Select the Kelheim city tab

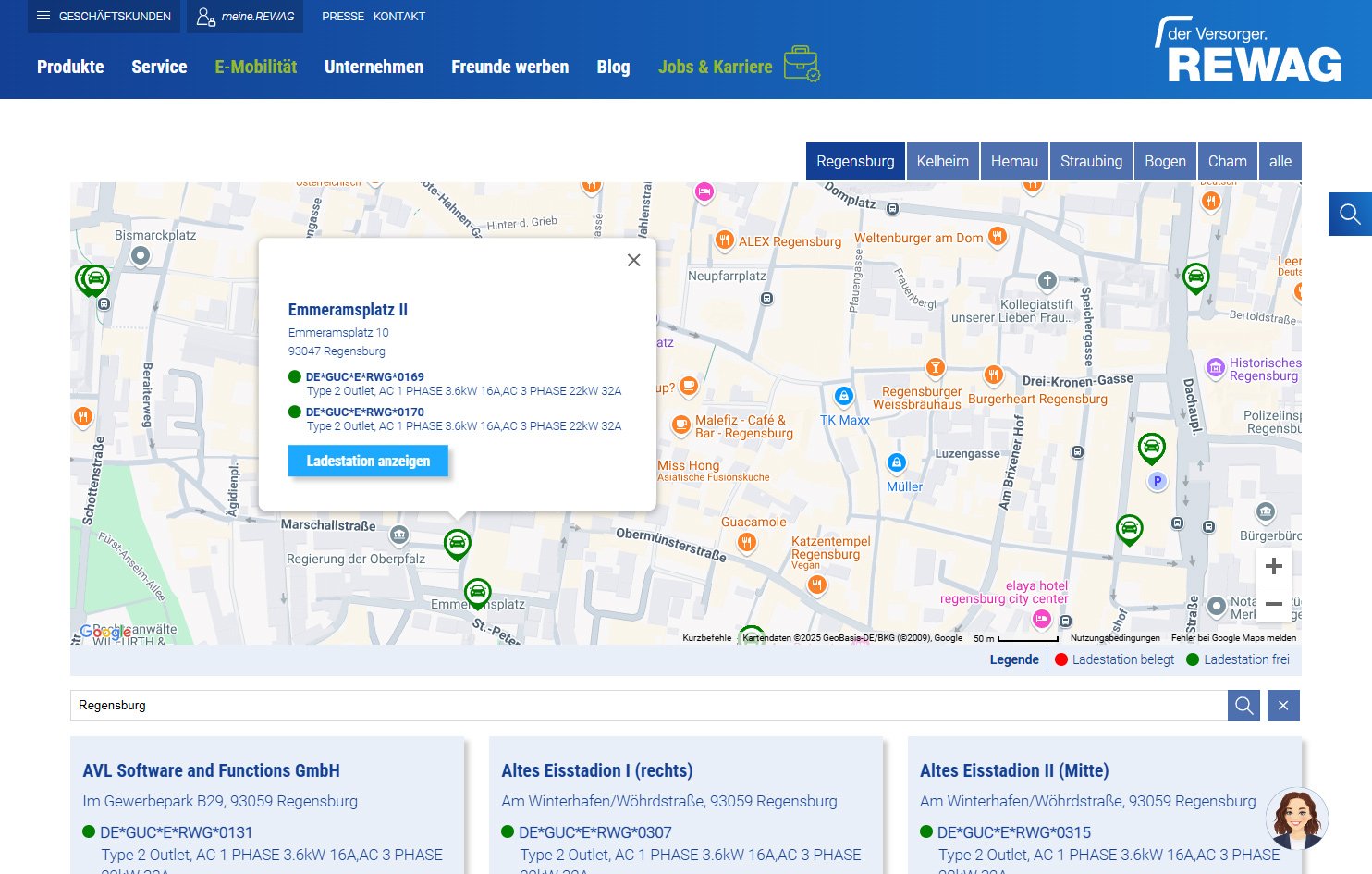click(x=942, y=161)
